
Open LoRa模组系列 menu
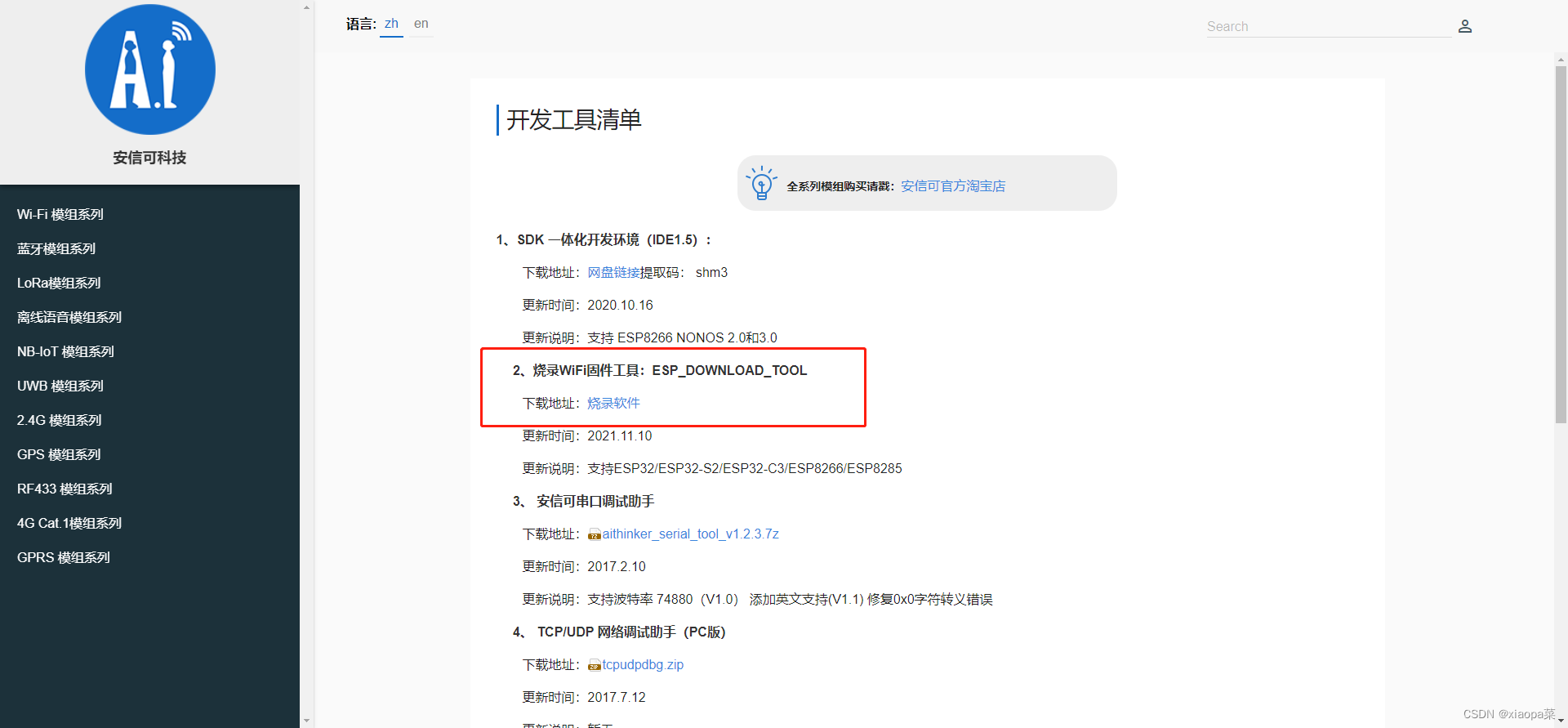point(59,283)
